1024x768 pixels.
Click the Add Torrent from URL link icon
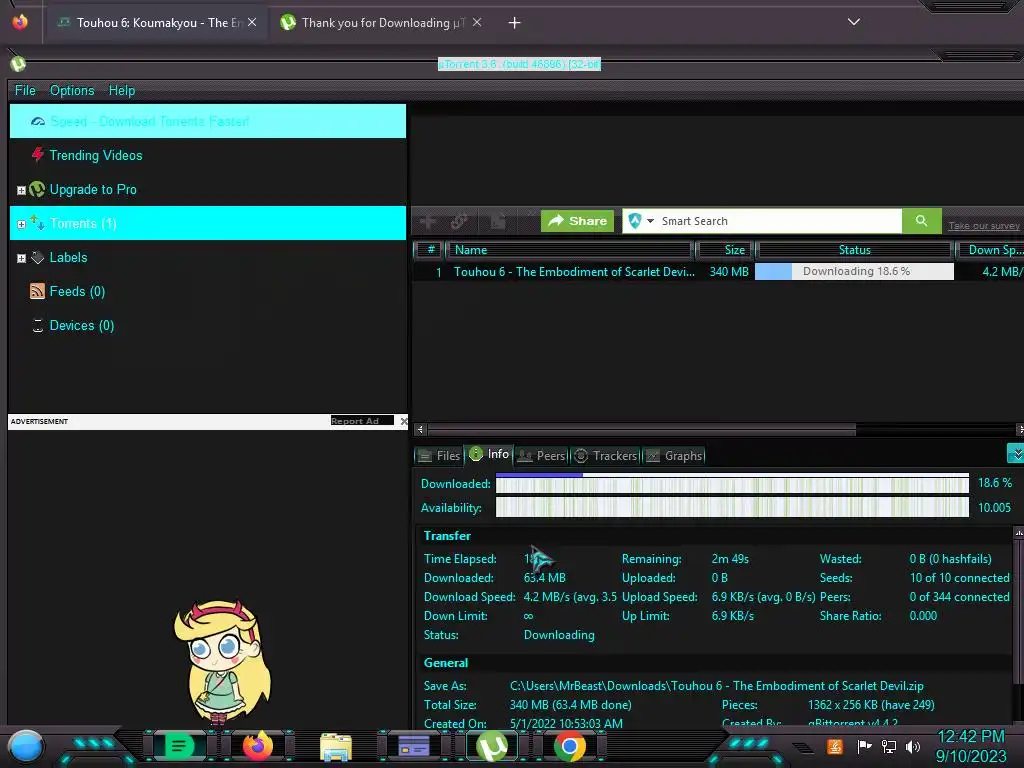click(459, 221)
